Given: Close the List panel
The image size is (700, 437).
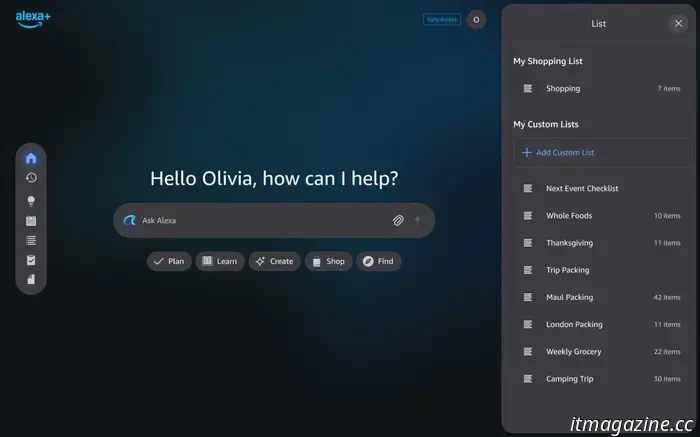Looking at the screenshot, I should coord(678,23).
